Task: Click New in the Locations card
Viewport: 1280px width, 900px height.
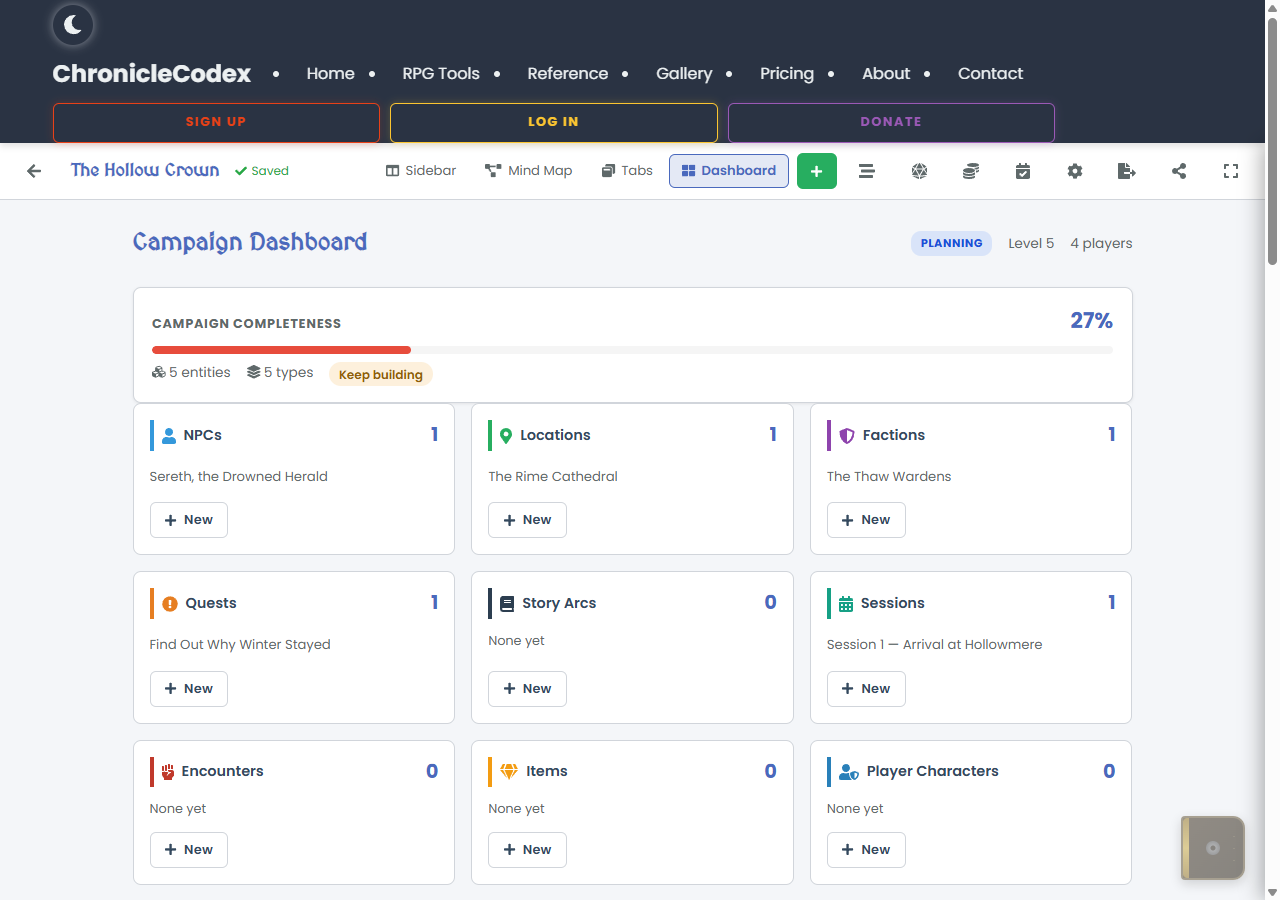Action: pyautogui.click(x=527, y=520)
